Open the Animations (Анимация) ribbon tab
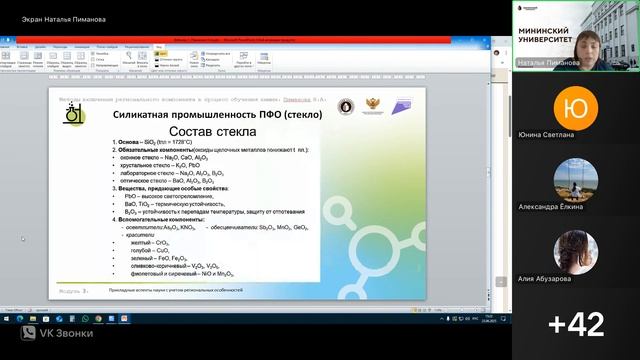Screen dimensions: 640x360 pos(82,47)
